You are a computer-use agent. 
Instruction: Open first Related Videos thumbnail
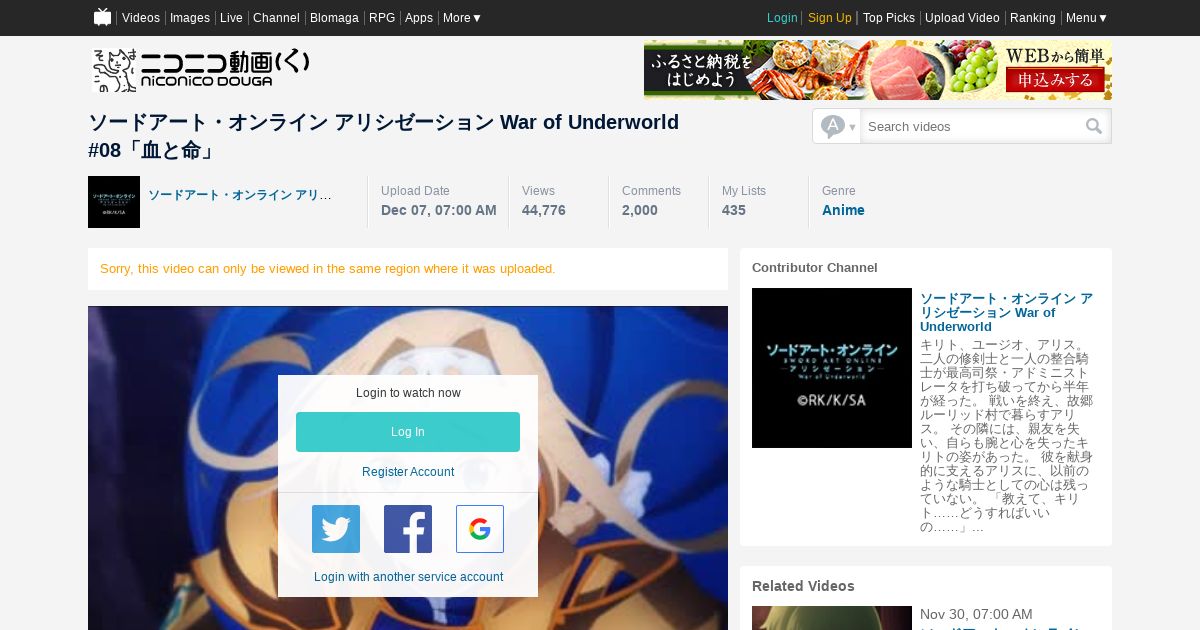tap(832, 618)
